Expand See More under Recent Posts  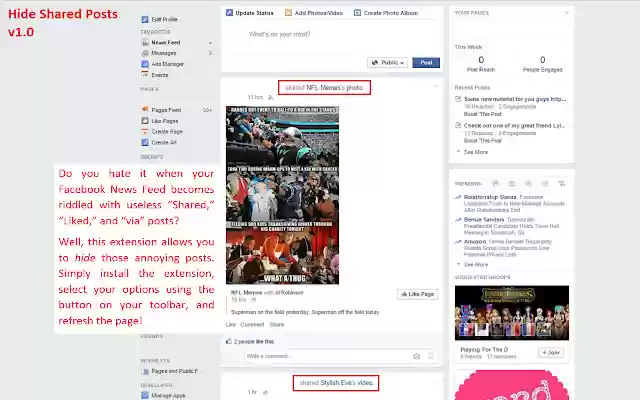point(476,152)
